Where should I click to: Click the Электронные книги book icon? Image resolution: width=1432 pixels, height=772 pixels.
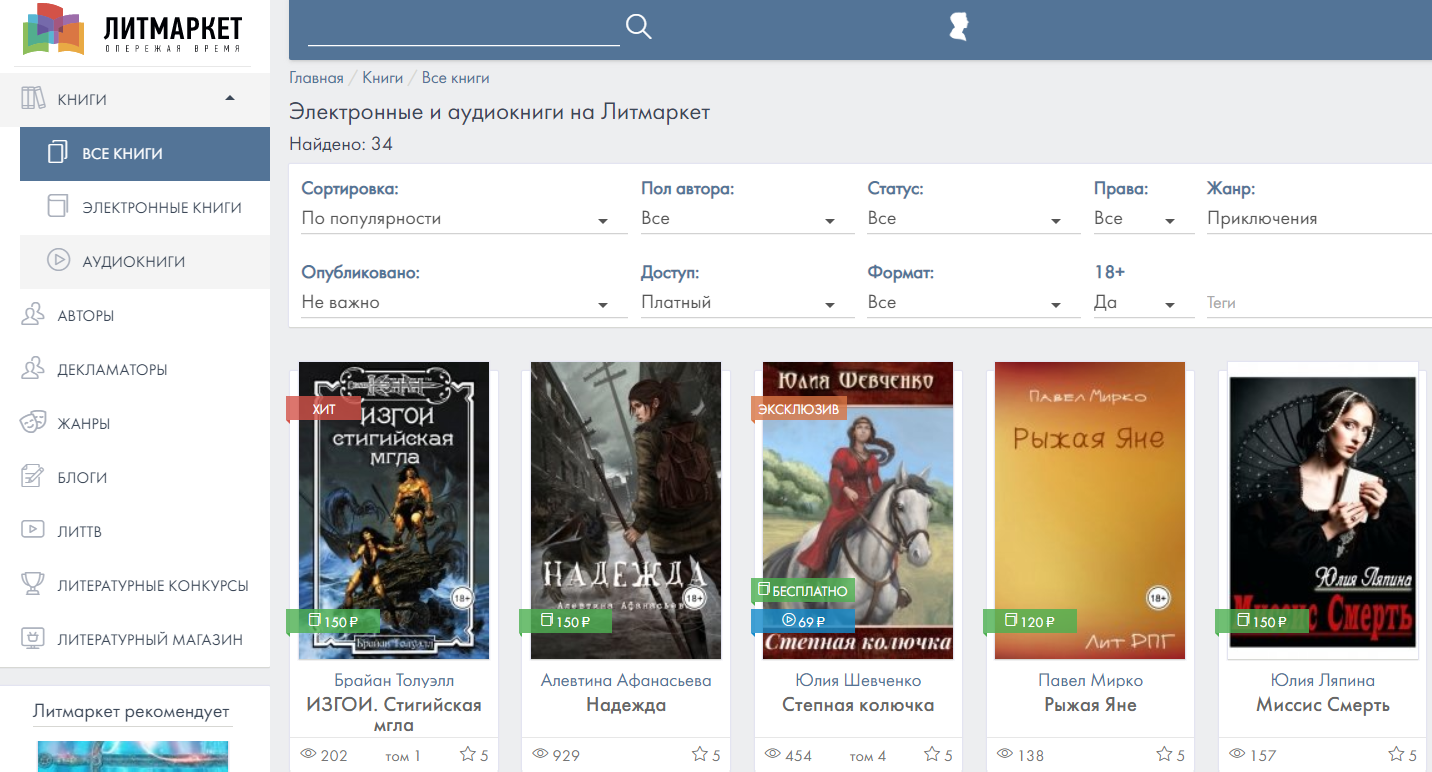tap(57, 207)
